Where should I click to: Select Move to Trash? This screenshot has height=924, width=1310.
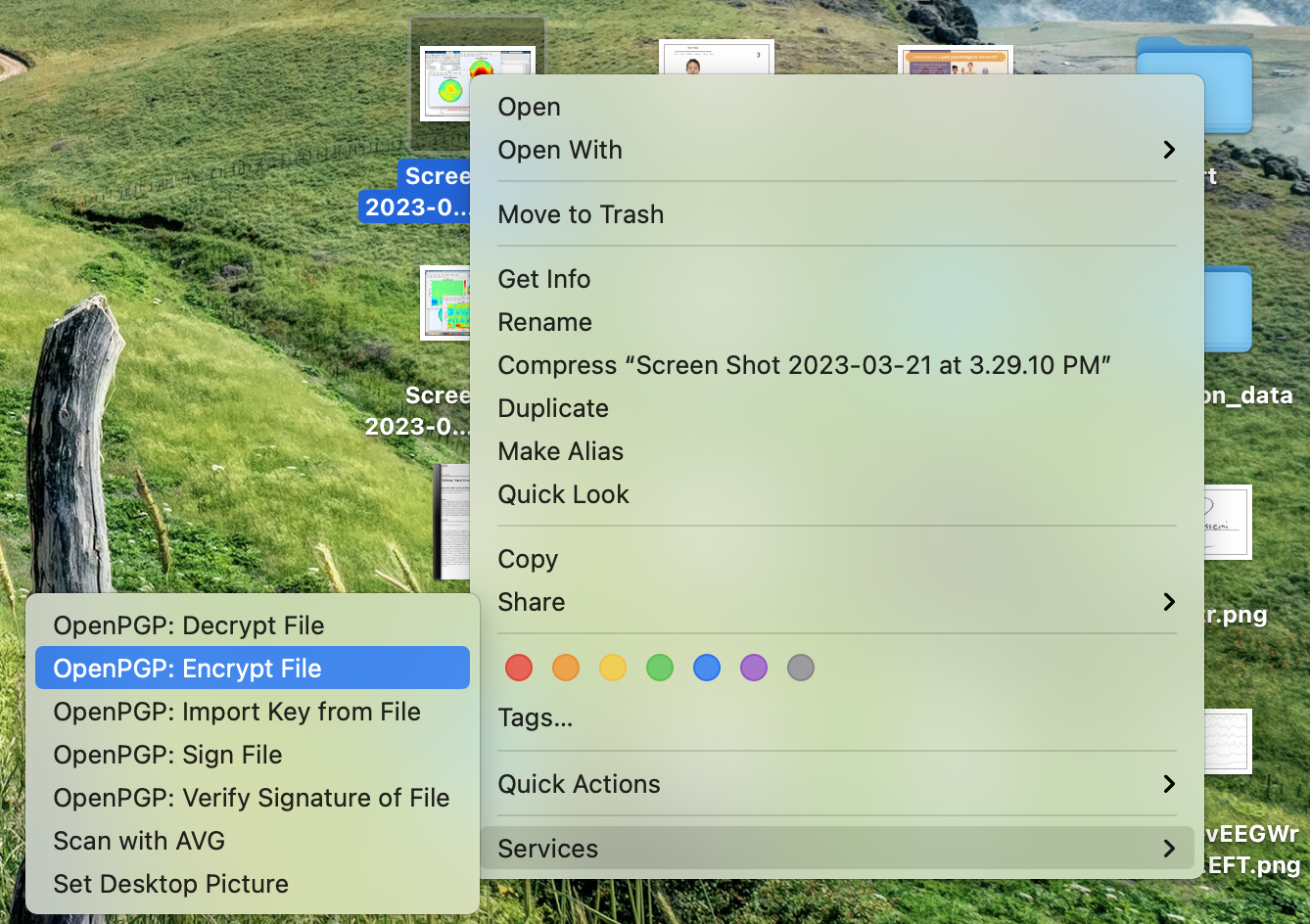point(837,214)
